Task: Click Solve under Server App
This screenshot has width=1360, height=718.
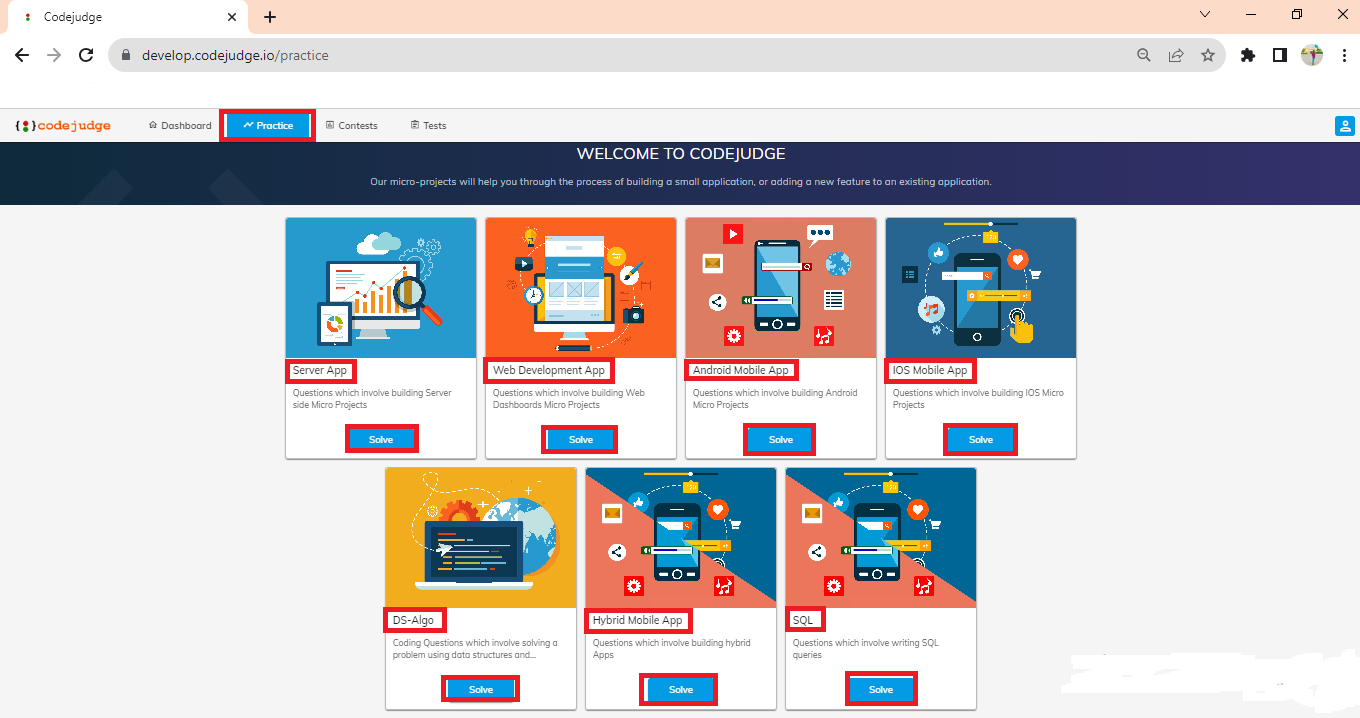Action: [381, 439]
